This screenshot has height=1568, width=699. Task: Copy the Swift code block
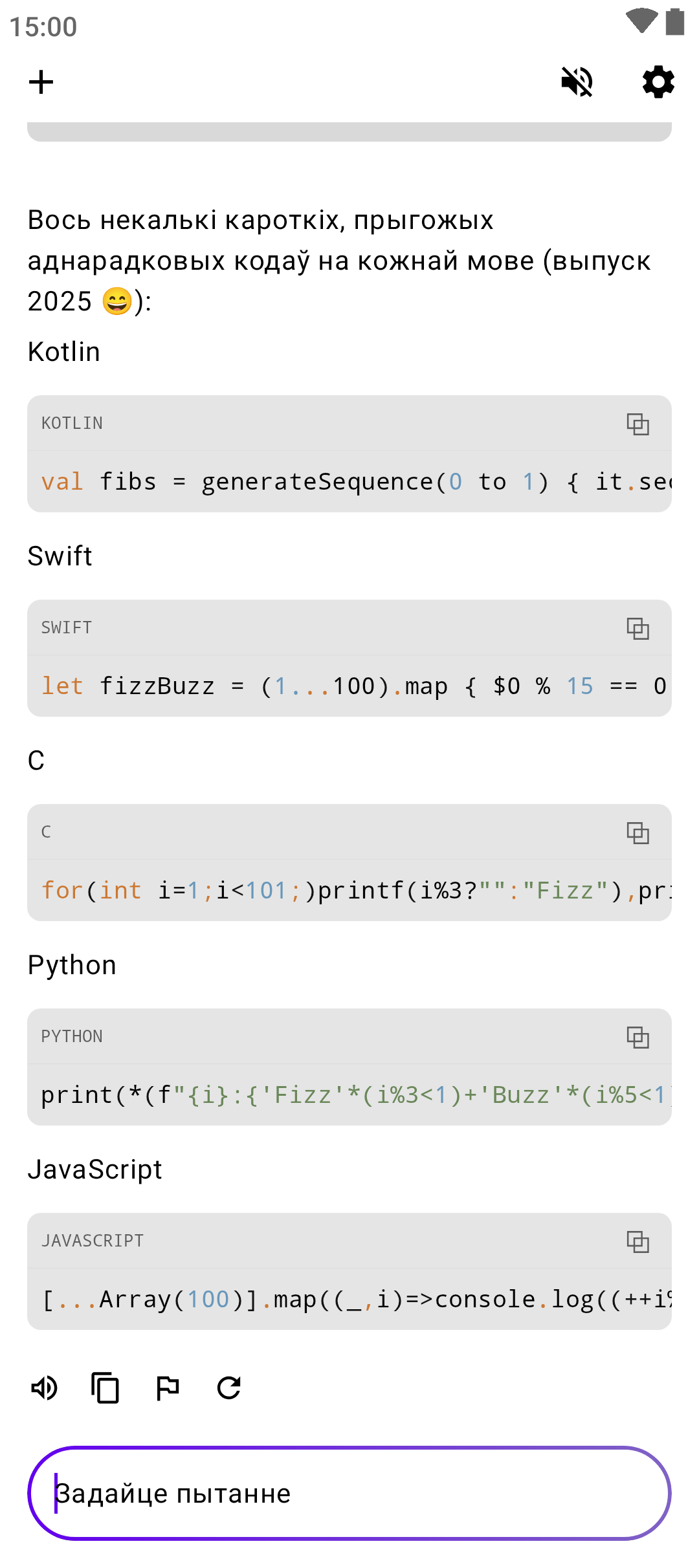[x=638, y=629]
